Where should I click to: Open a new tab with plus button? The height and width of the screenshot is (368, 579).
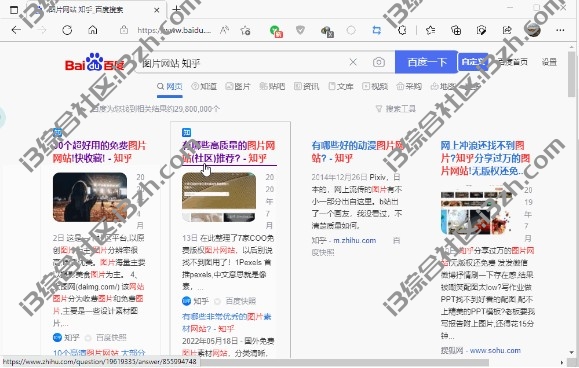click(x=177, y=9)
